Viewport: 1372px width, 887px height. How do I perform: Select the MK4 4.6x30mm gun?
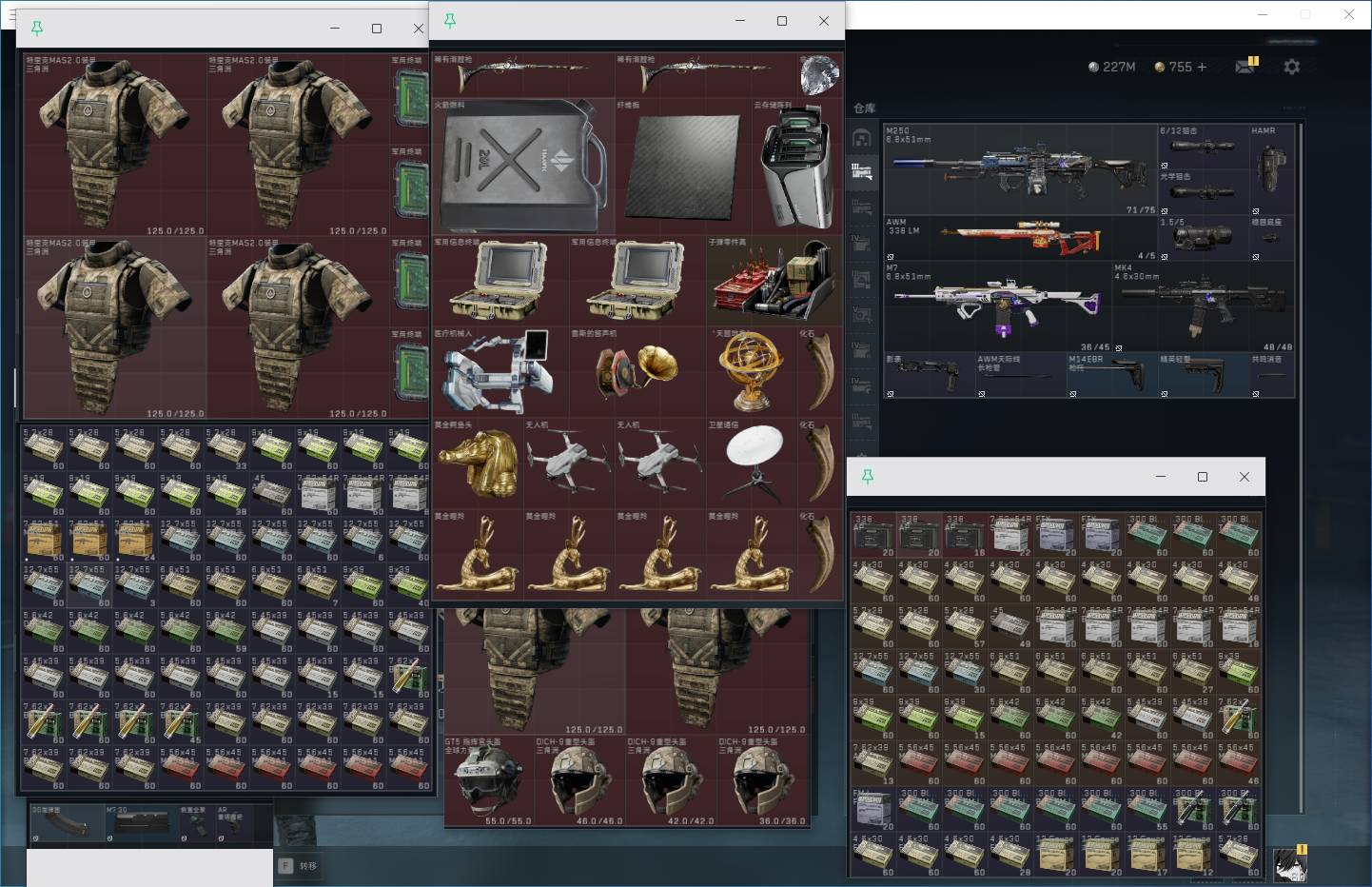pyautogui.click(x=1204, y=307)
